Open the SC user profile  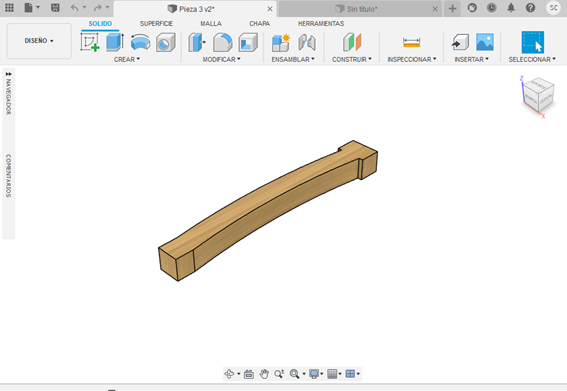[554, 8]
